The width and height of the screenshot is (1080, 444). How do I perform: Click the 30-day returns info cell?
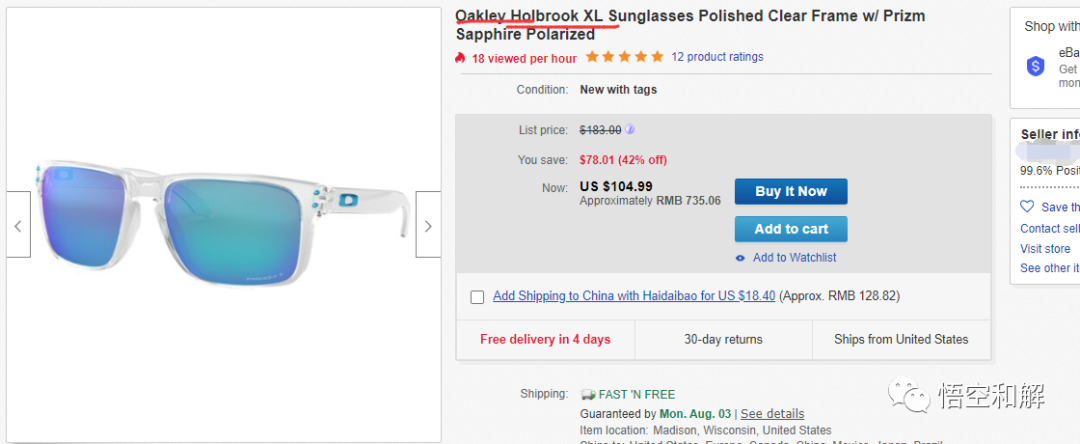pos(723,339)
